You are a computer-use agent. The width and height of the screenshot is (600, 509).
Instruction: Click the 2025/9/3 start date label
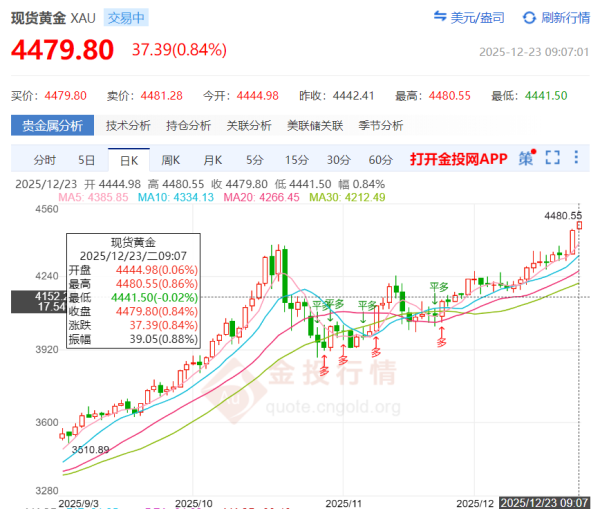pyautogui.click(x=78, y=503)
